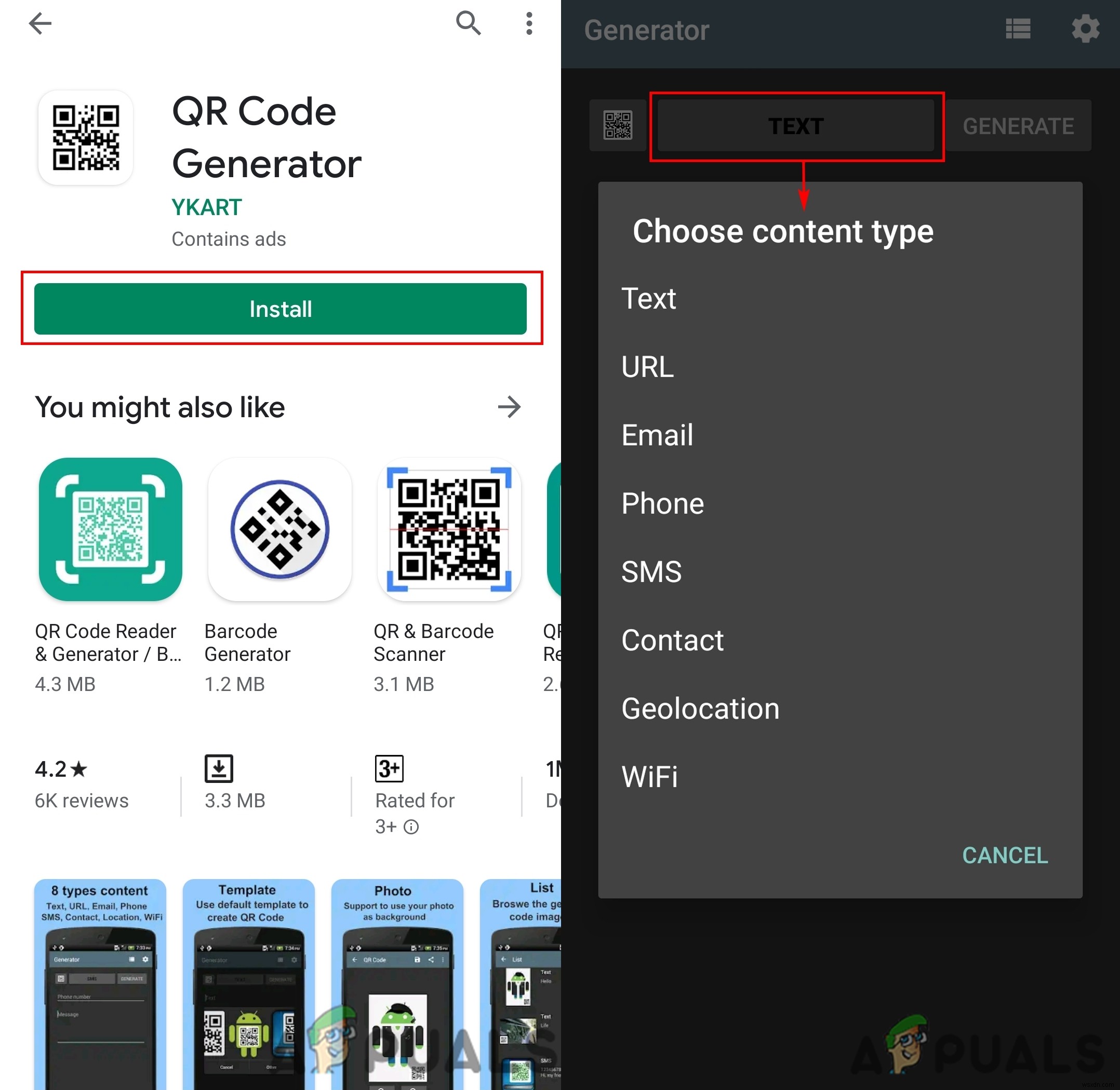The width and height of the screenshot is (1120, 1090).
Task: Select WiFi content type from the list
Action: pos(651,775)
